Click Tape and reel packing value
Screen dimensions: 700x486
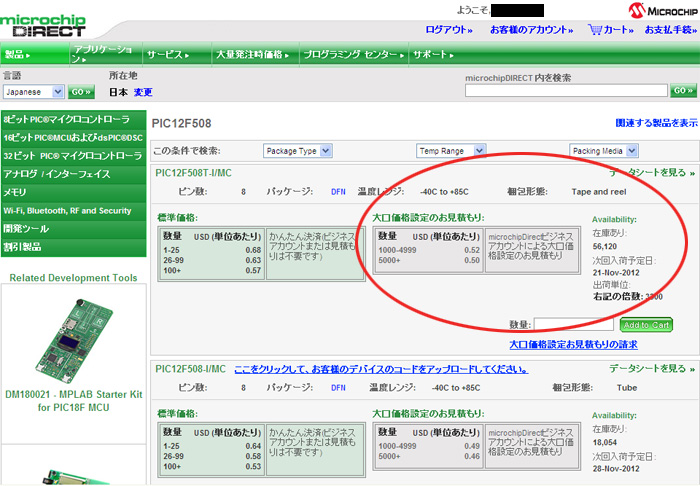tap(599, 192)
